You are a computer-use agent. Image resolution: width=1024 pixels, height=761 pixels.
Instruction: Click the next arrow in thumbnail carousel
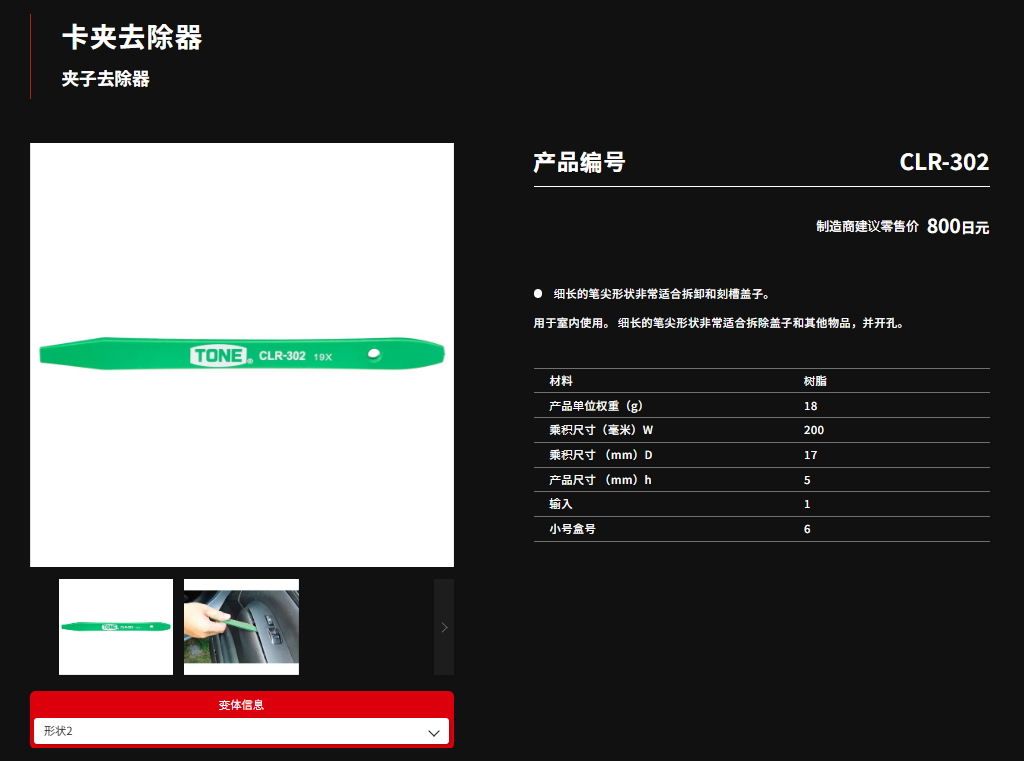click(x=444, y=627)
